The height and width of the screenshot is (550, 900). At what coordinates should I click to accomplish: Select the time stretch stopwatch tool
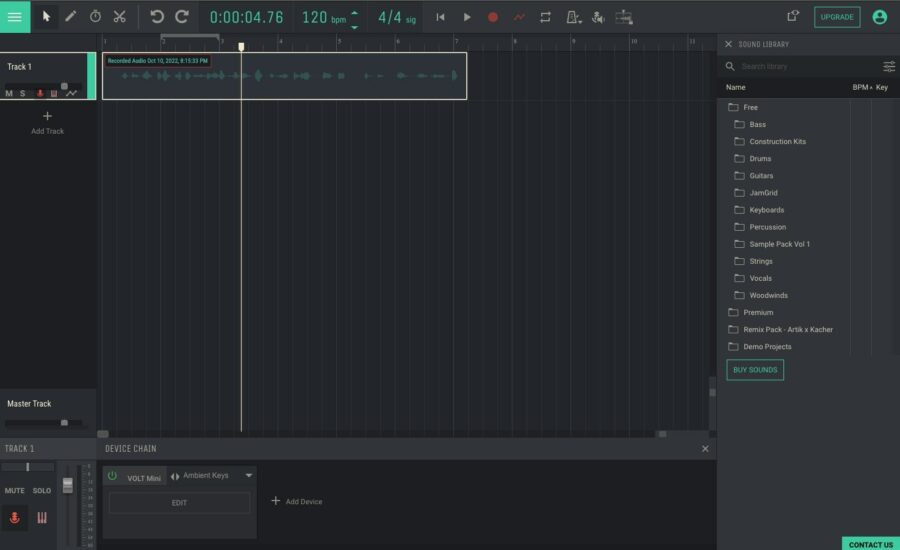[x=95, y=17]
